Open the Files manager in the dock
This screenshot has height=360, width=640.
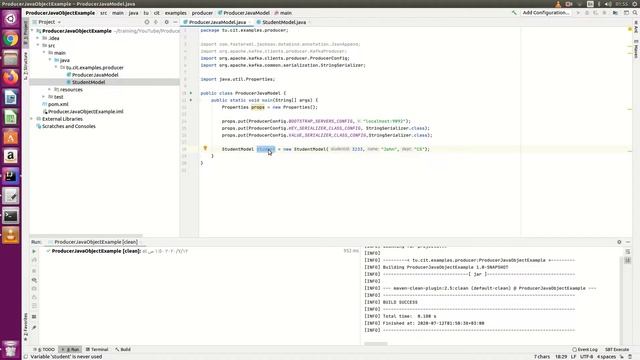pyautogui.click(x=11, y=58)
